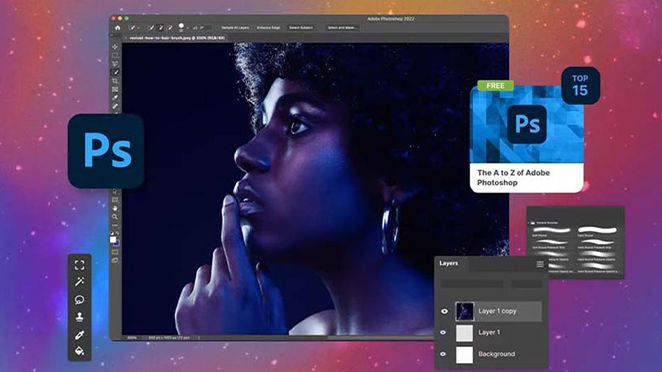Enable the Sample All Layers checkbox
The height and width of the screenshot is (372, 662).
point(218,28)
